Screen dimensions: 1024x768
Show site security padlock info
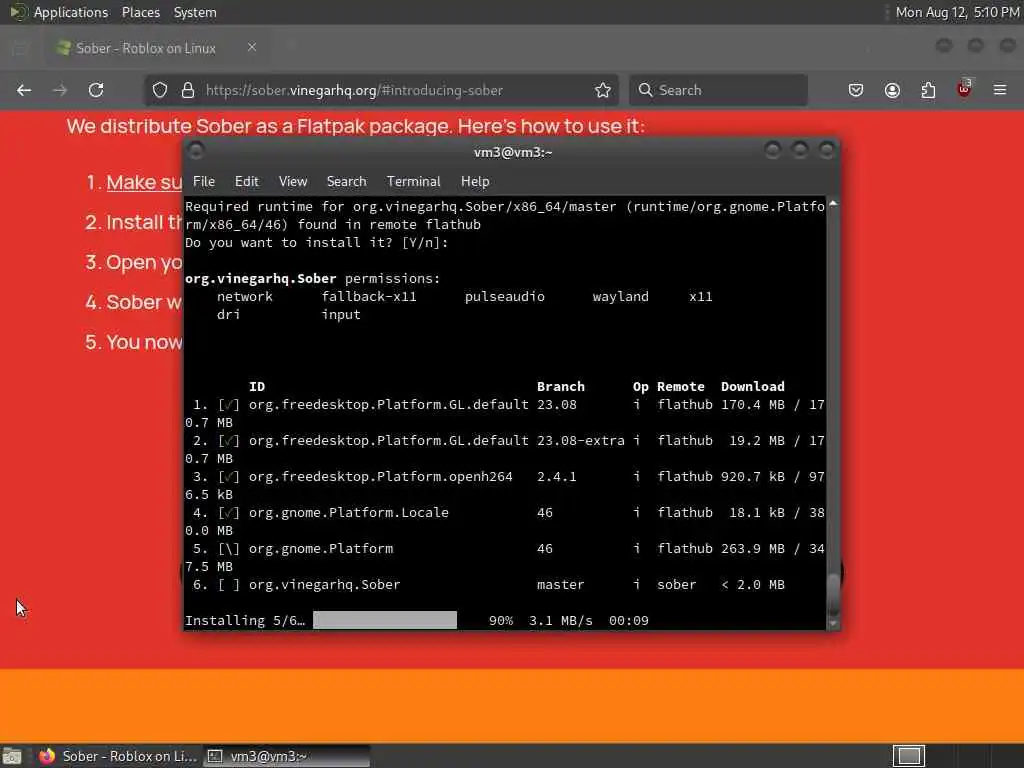coord(188,90)
